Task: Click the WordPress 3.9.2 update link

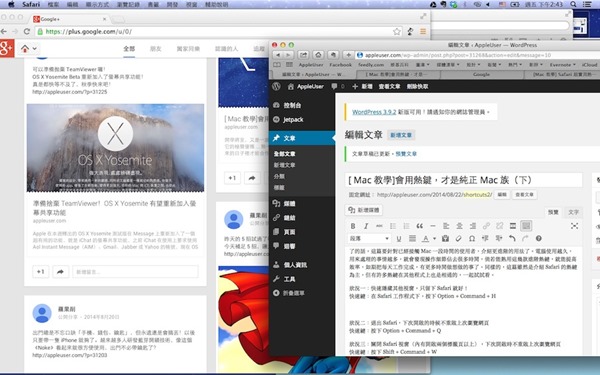Action: (374, 112)
